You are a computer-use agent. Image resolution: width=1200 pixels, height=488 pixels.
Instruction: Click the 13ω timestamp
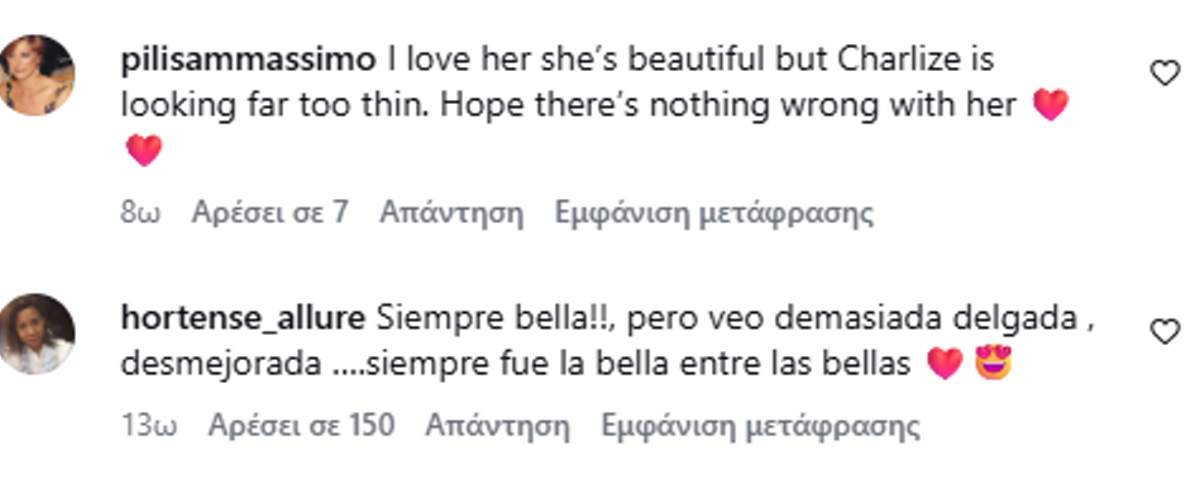149,426
